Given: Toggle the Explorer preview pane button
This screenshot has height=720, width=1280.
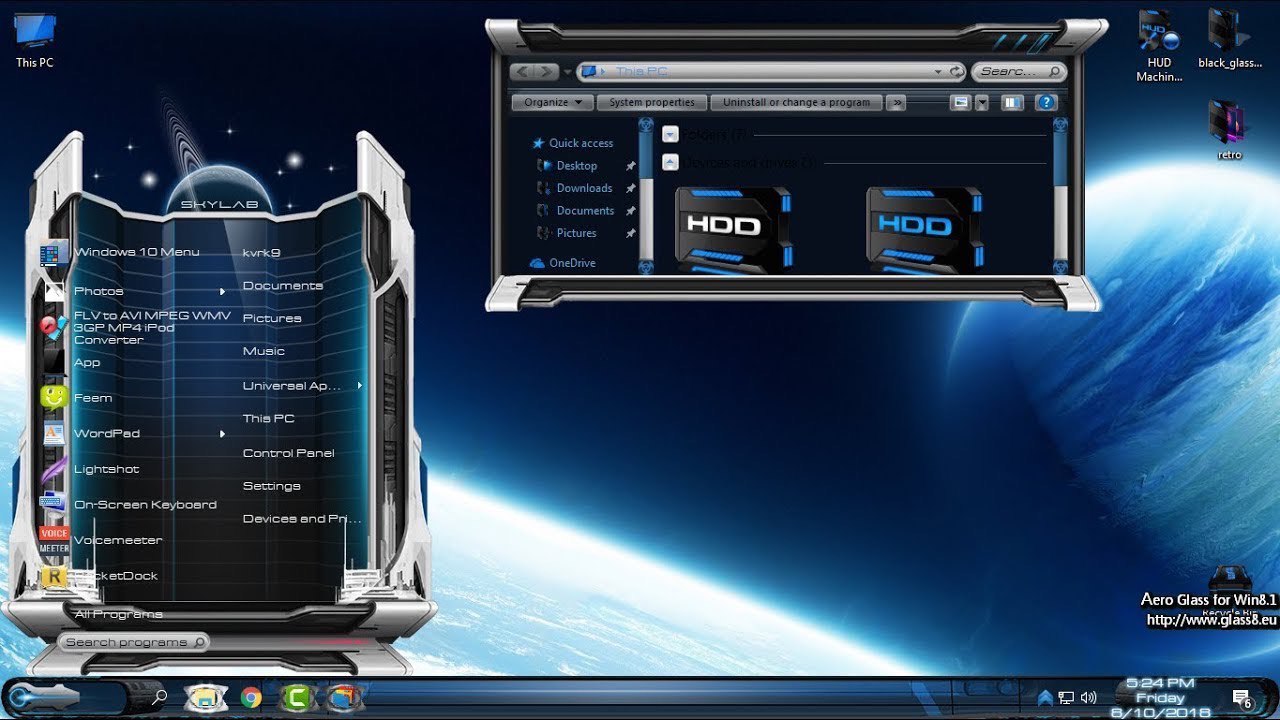Looking at the screenshot, I should tap(1012, 102).
